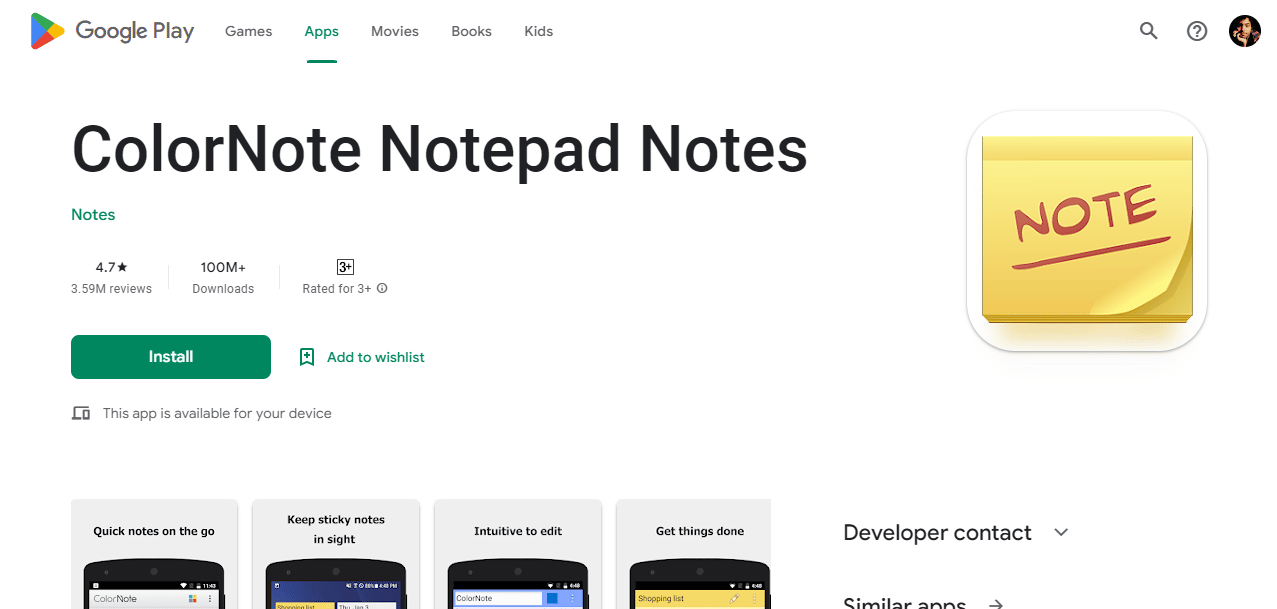This screenshot has width=1277, height=609.
Task: Open the search icon in header
Action: 1149,31
